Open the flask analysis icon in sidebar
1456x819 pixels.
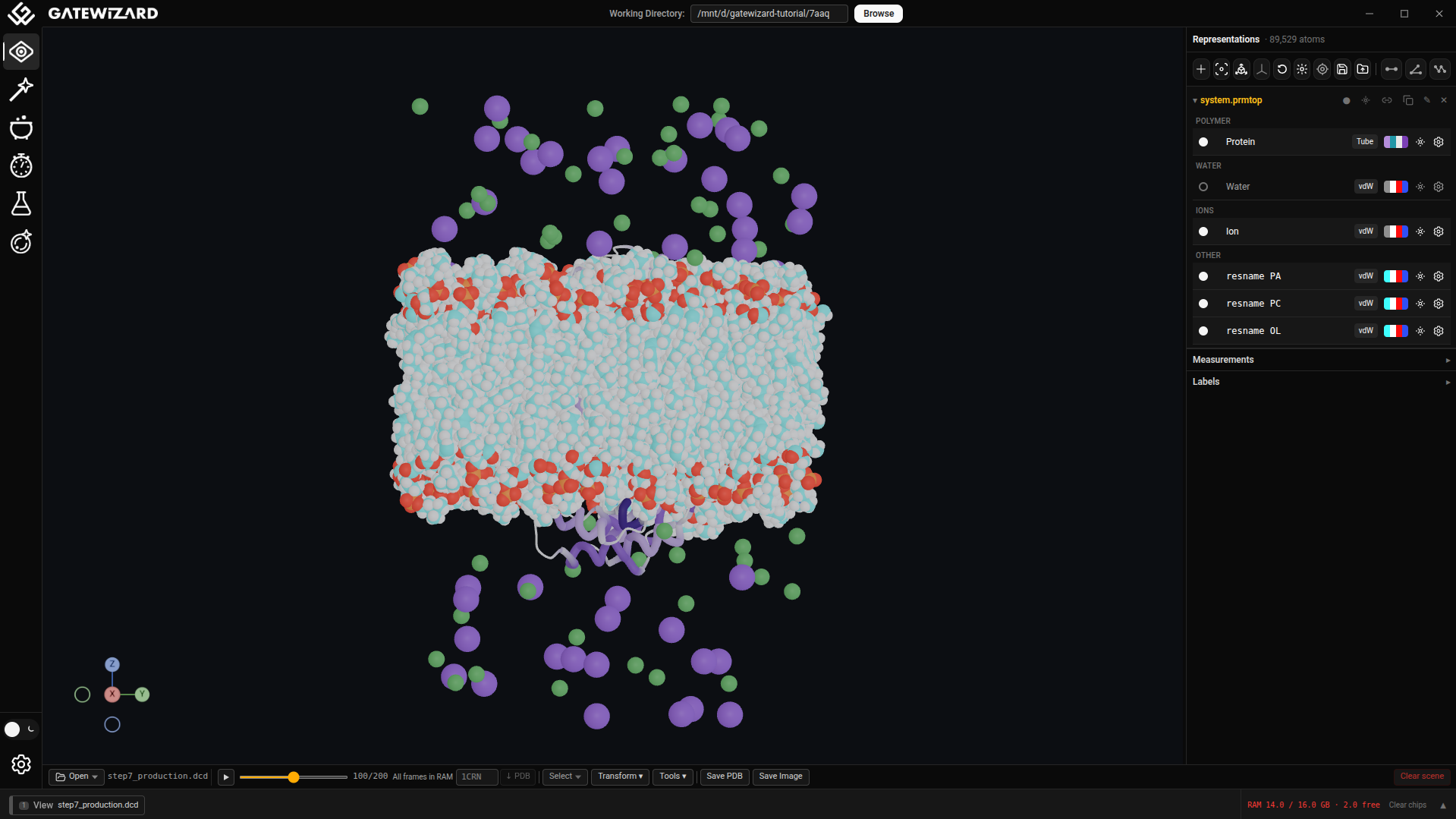tap(21, 203)
